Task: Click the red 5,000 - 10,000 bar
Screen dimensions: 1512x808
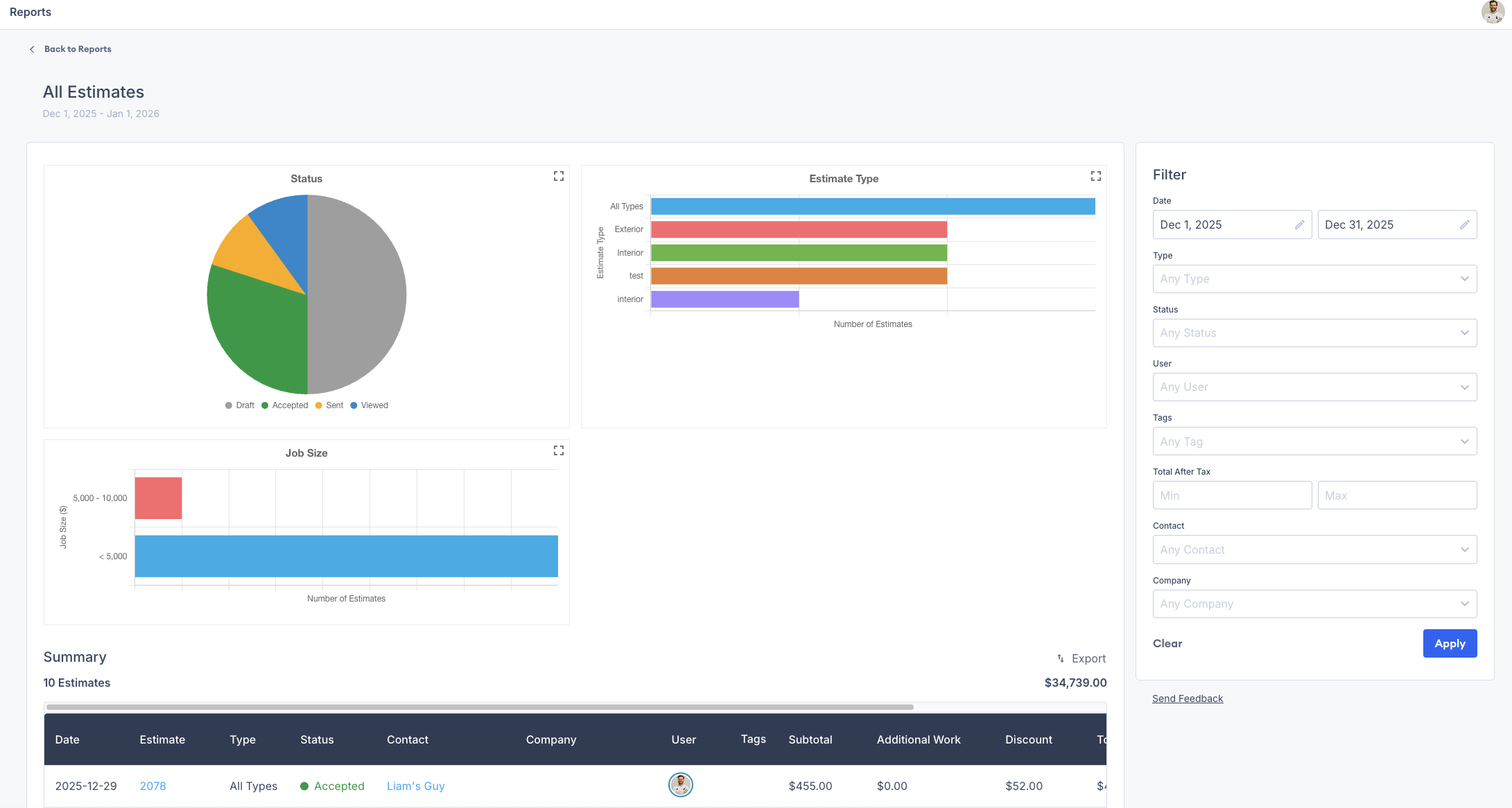Action: (158, 498)
